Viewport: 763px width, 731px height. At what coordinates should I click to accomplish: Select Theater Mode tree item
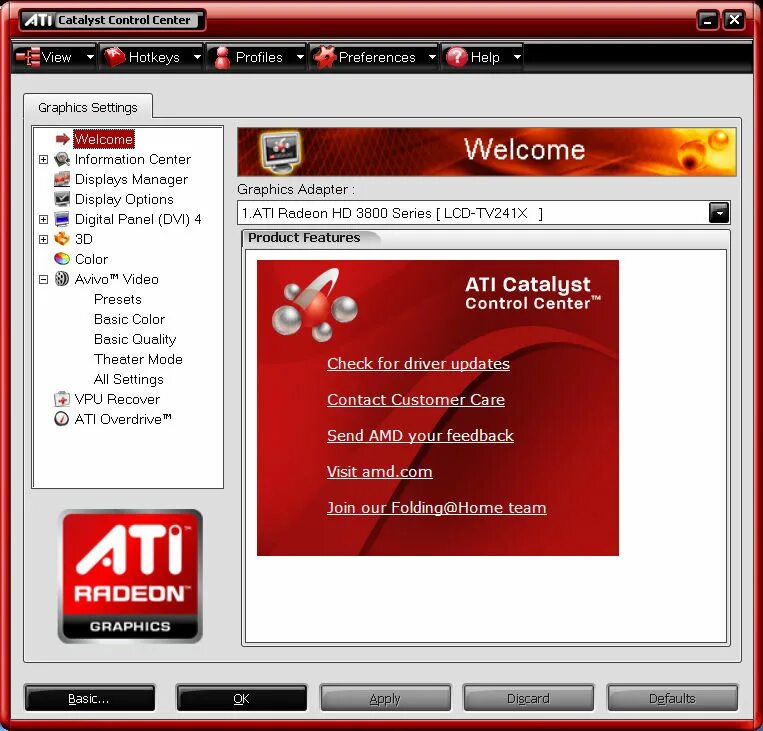(x=138, y=359)
